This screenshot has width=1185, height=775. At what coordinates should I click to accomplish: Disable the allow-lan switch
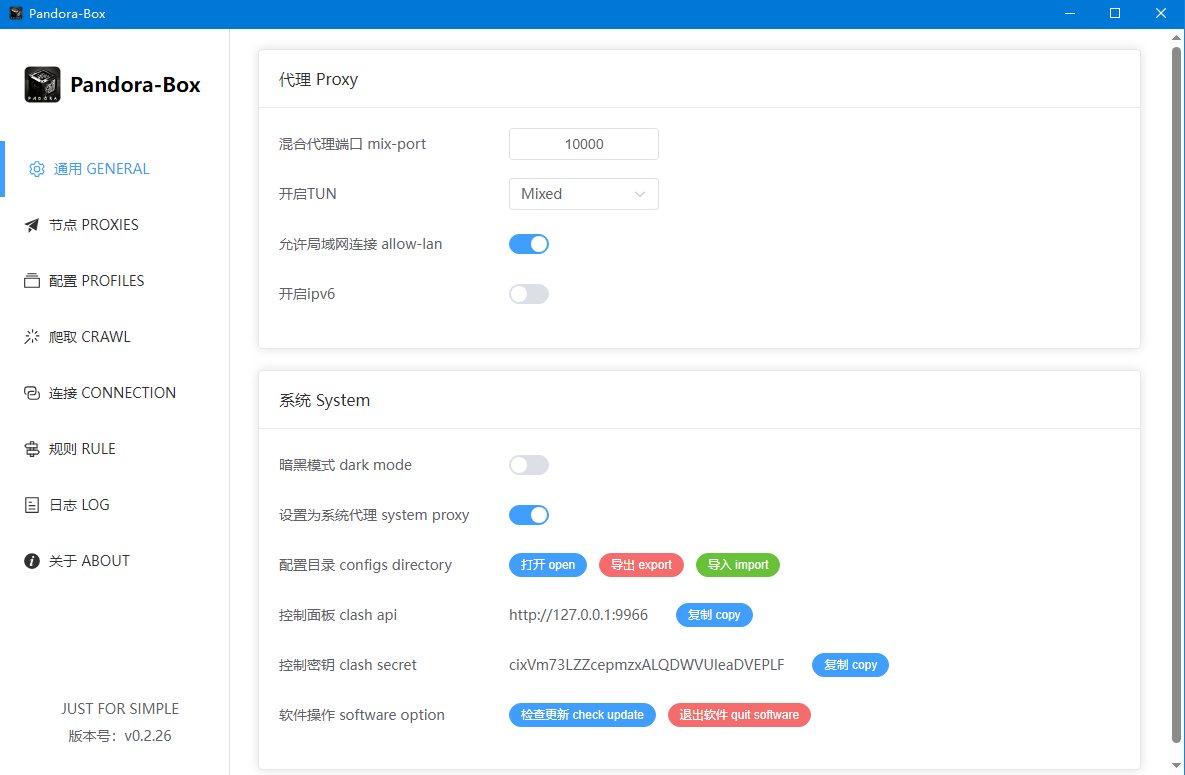pyautogui.click(x=529, y=244)
